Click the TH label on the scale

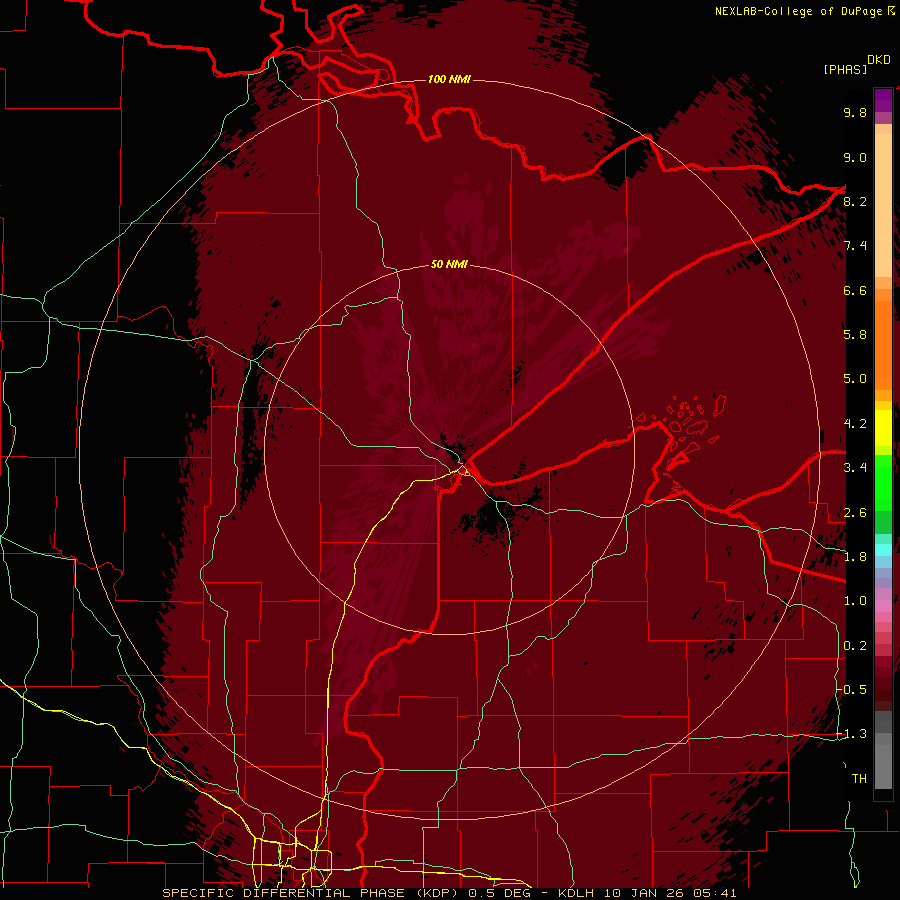859,779
